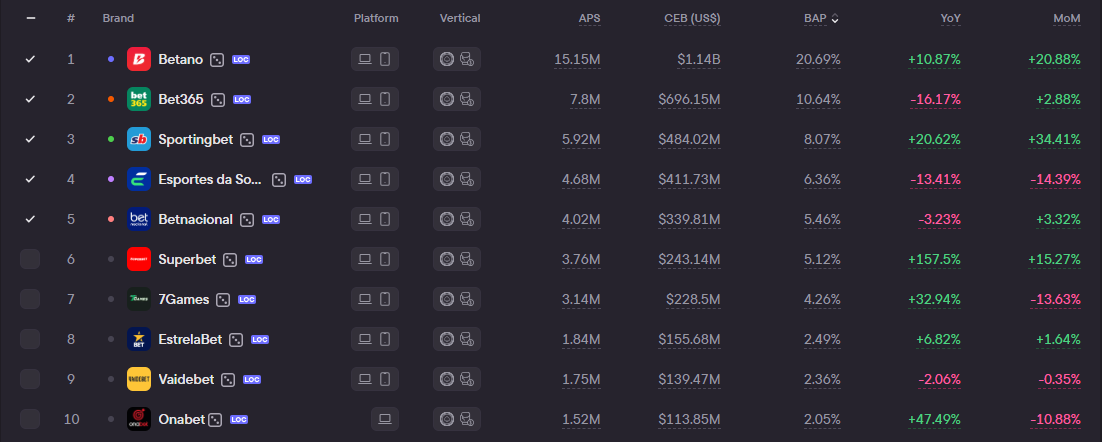Select the Onabet row checkbox

pos(30,419)
